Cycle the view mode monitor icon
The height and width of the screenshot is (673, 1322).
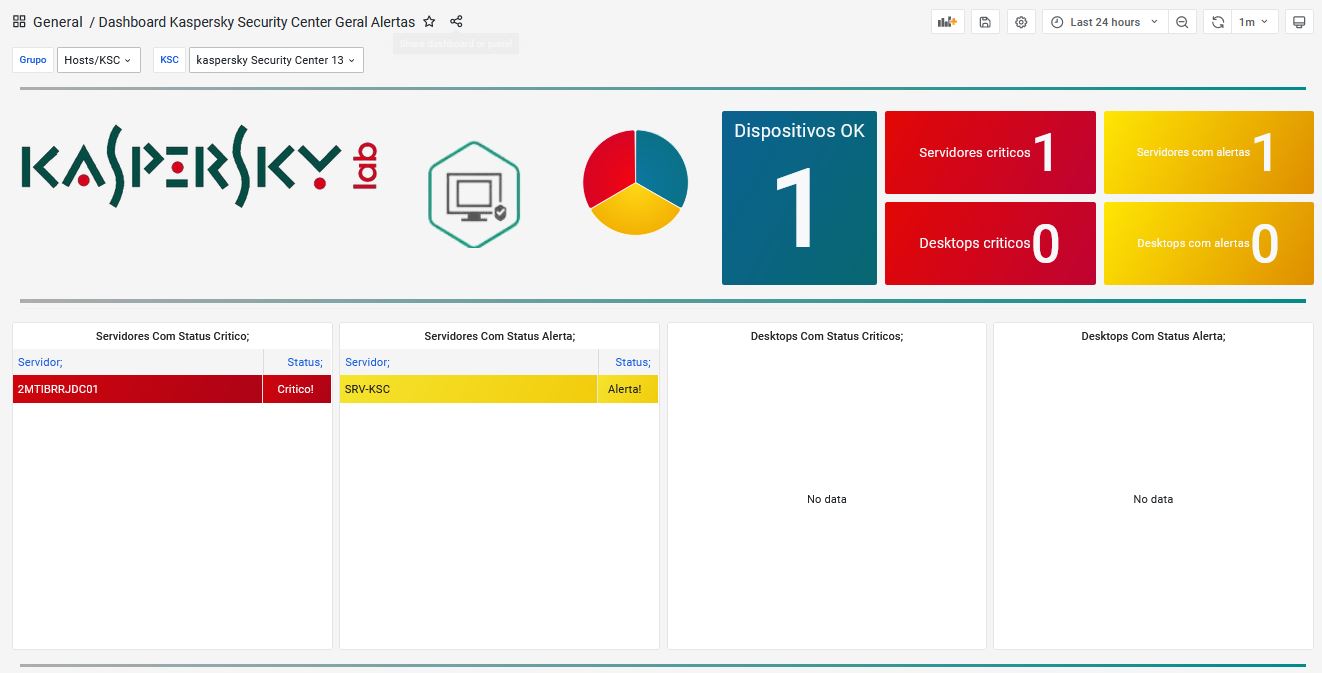pos(1299,22)
